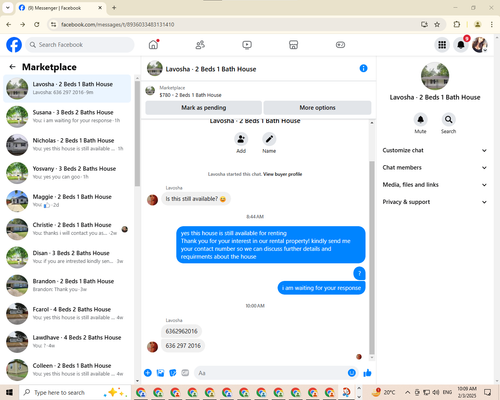The image size is (500, 400).
Task: Open a new browser tab
Action: pyautogui.click(x=114, y=7)
